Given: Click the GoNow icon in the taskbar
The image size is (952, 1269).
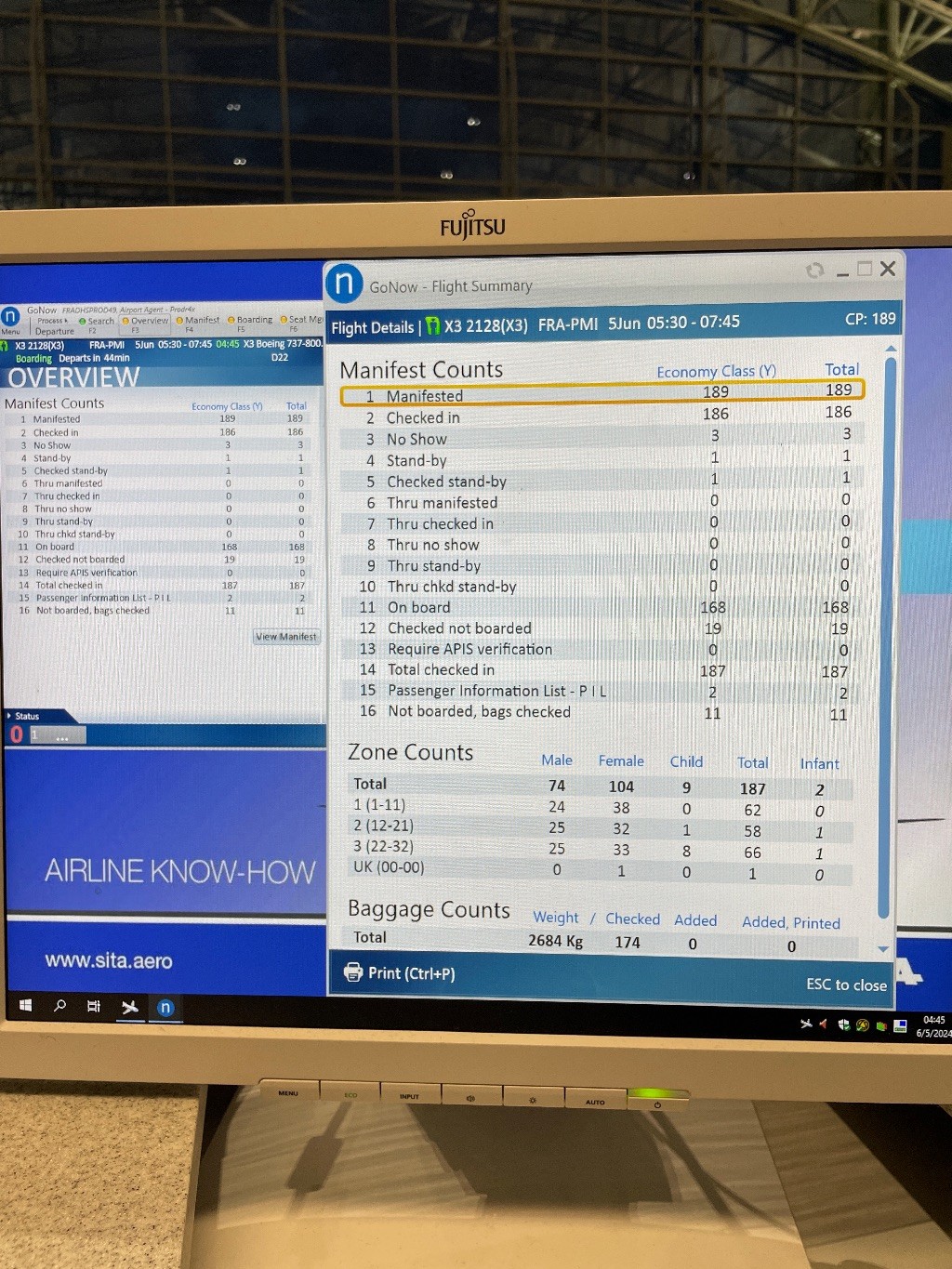Looking at the screenshot, I should click(x=165, y=1008).
